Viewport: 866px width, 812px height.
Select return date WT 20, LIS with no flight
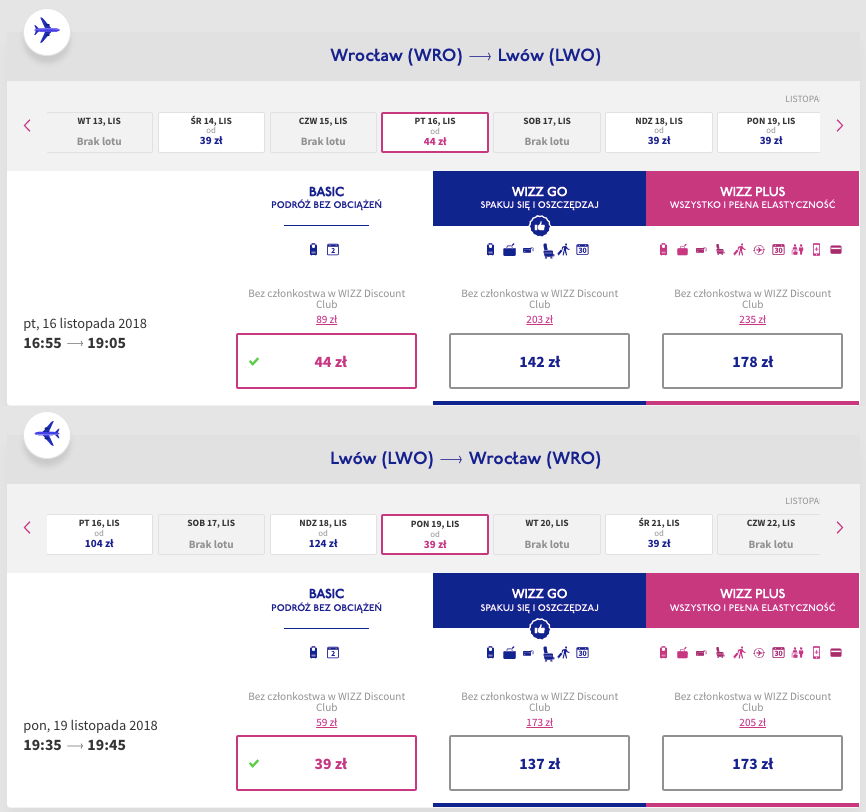point(547,534)
